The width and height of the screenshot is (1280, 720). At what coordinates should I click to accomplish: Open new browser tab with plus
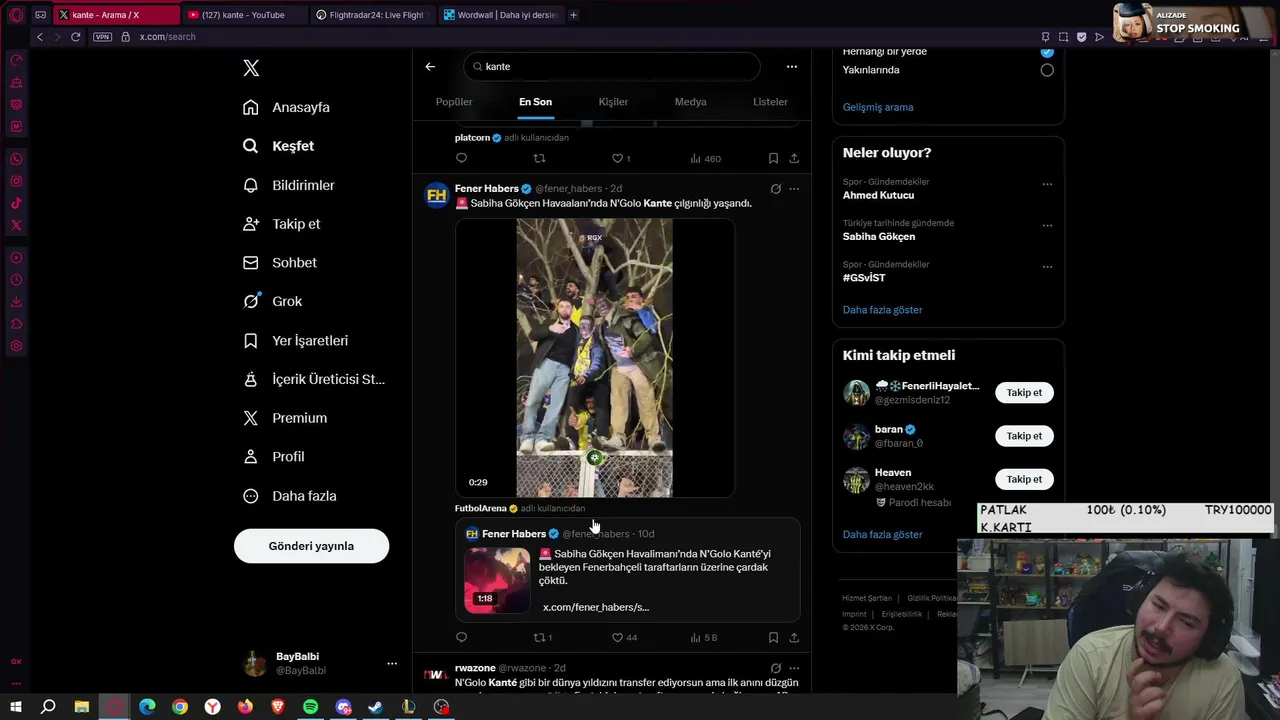coord(573,15)
